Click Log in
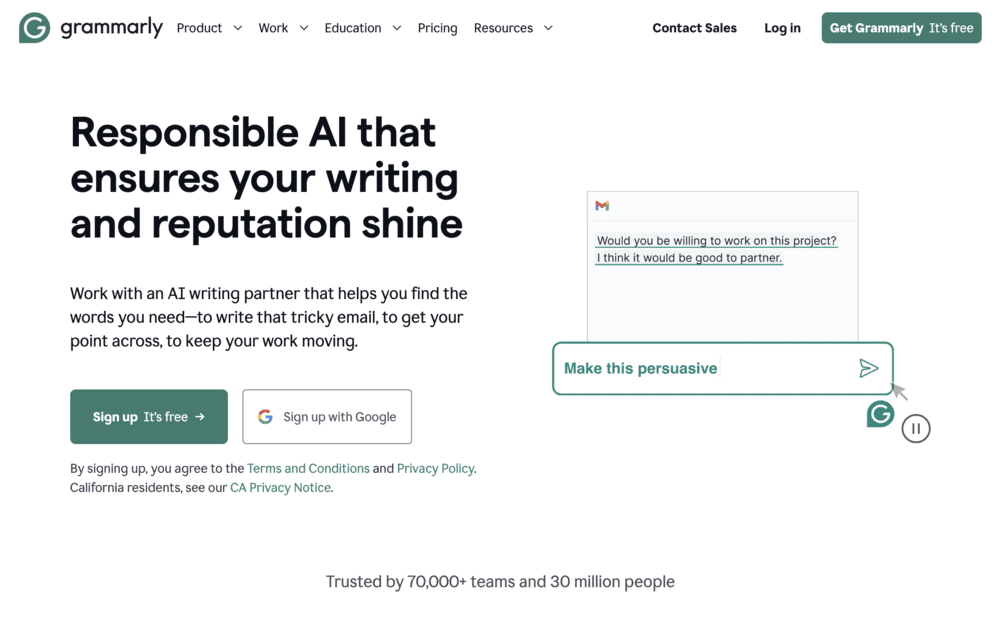 coord(782,28)
